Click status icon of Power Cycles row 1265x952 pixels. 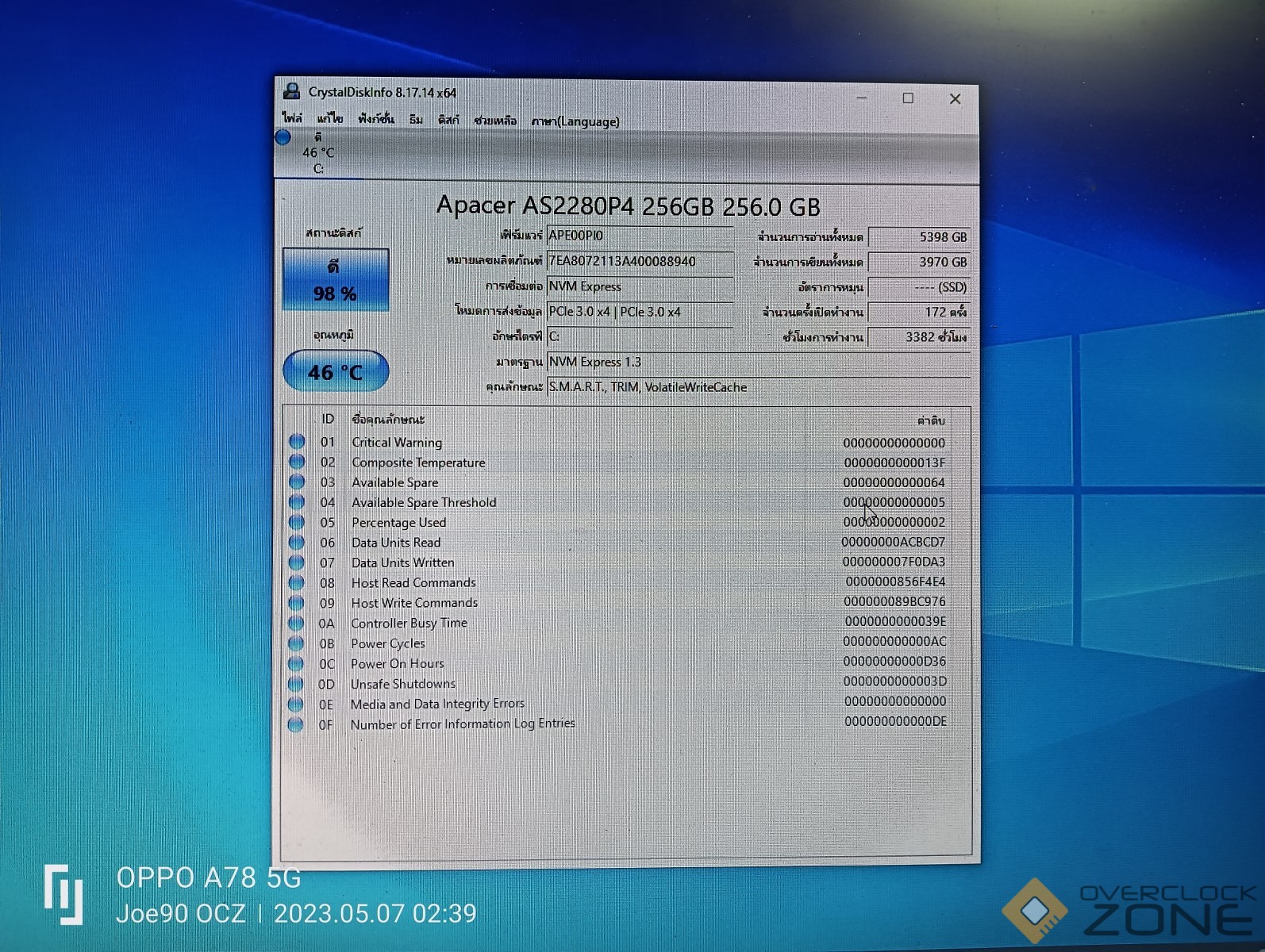tap(296, 643)
